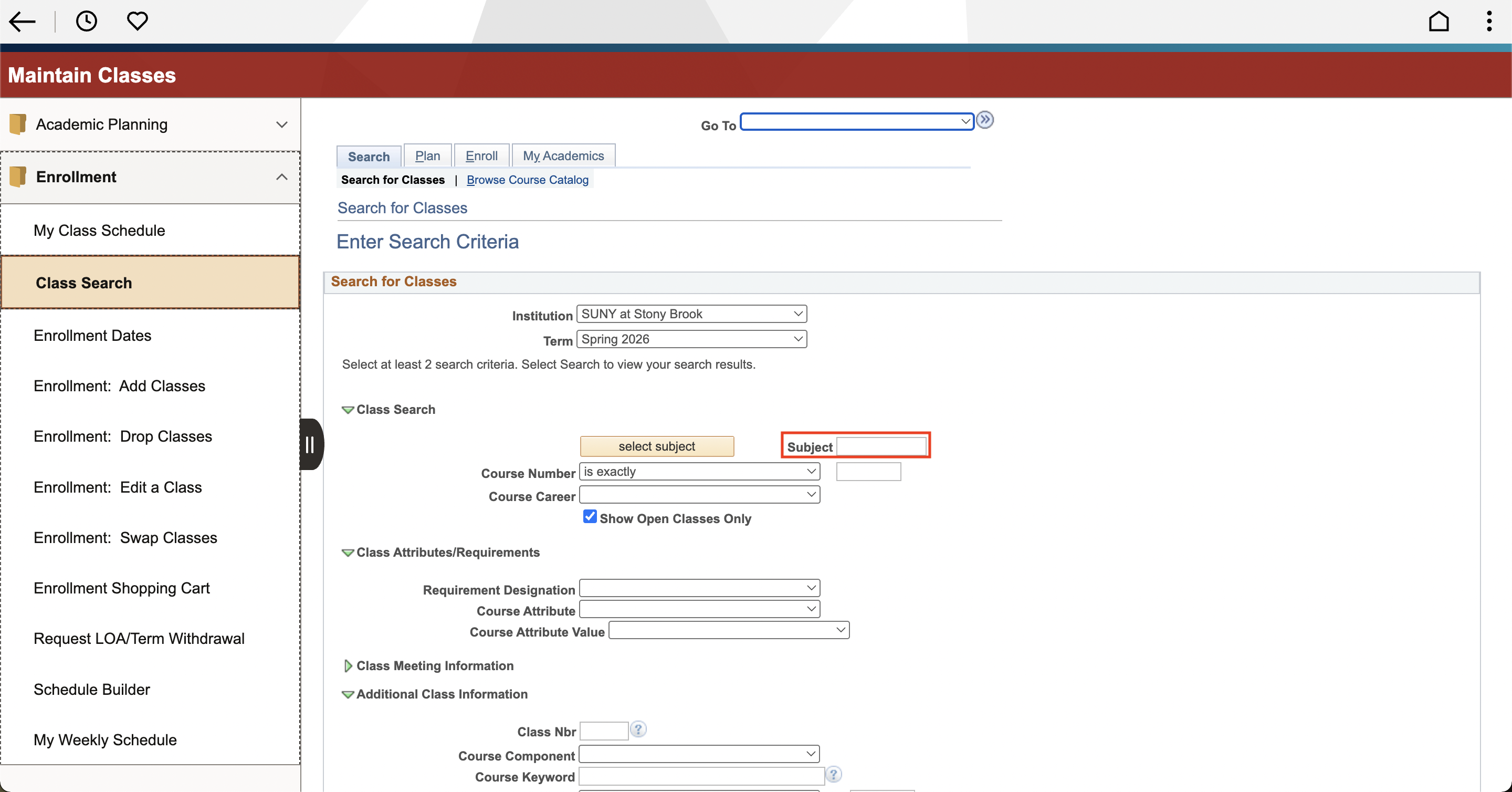1512x792 pixels.
Task: Click the Class Nbr input field
Action: coord(604,731)
